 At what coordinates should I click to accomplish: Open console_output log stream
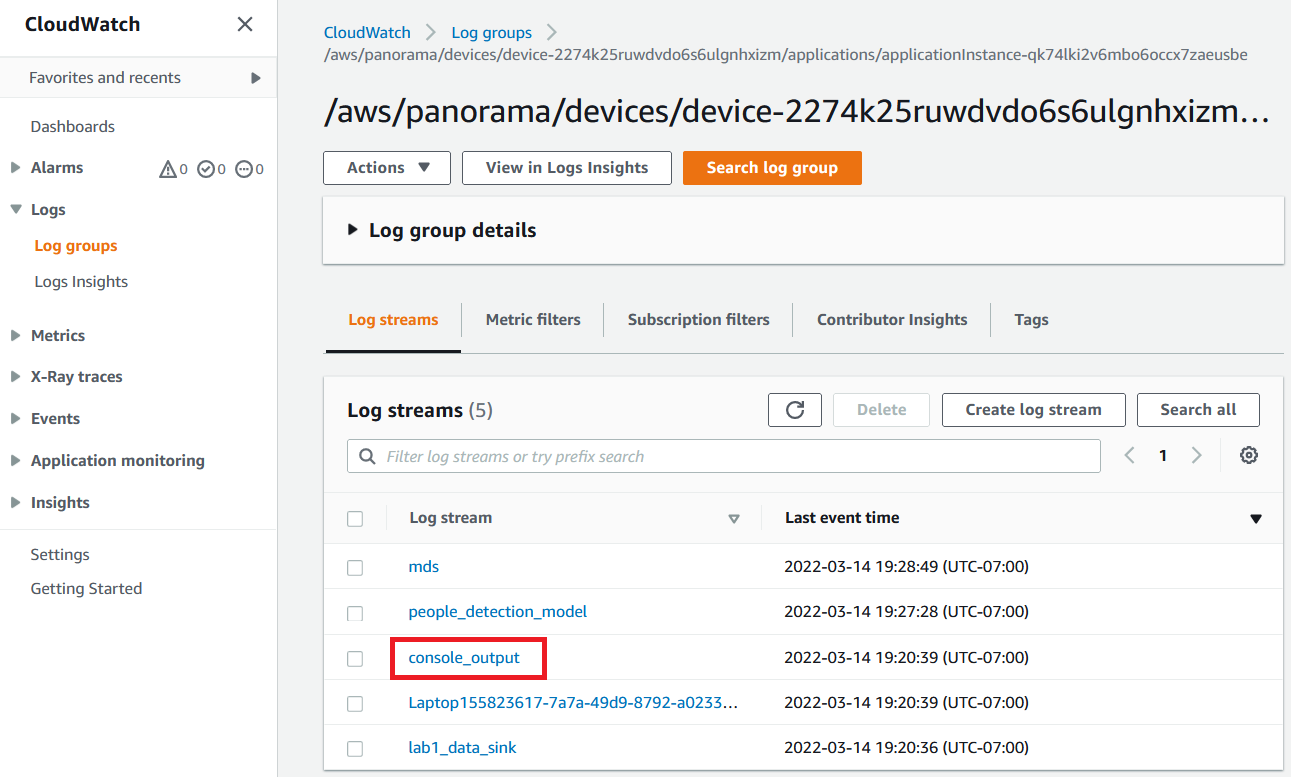pyautogui.click(x=464, y=658)
